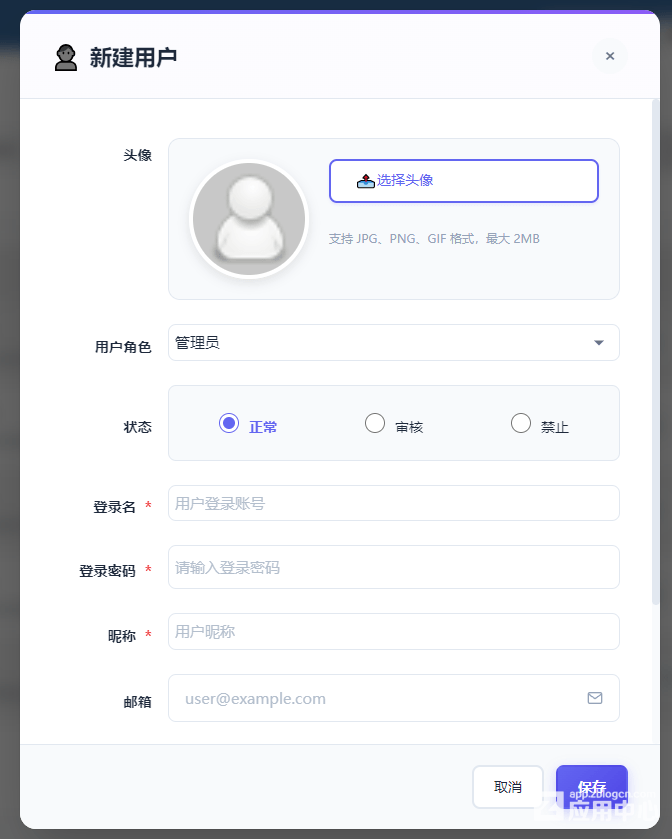Click the 正常 label text
Viewport: 672px width, 839px height.
263,427
